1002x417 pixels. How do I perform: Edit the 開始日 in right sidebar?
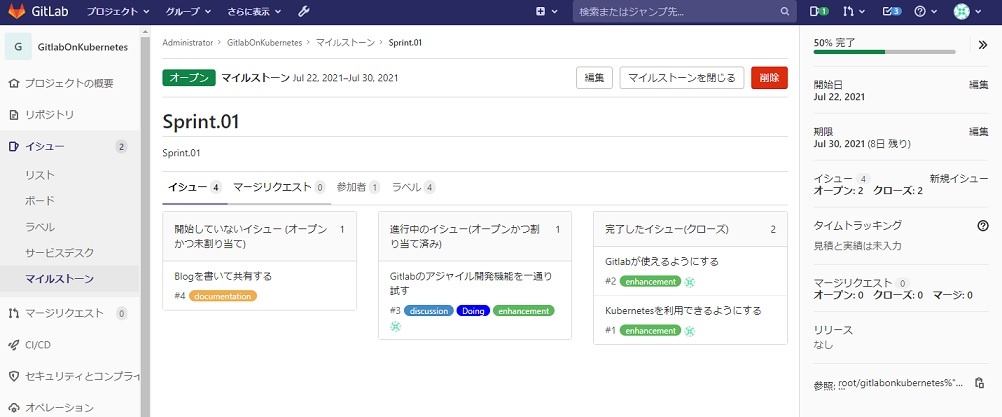point(979,84)
